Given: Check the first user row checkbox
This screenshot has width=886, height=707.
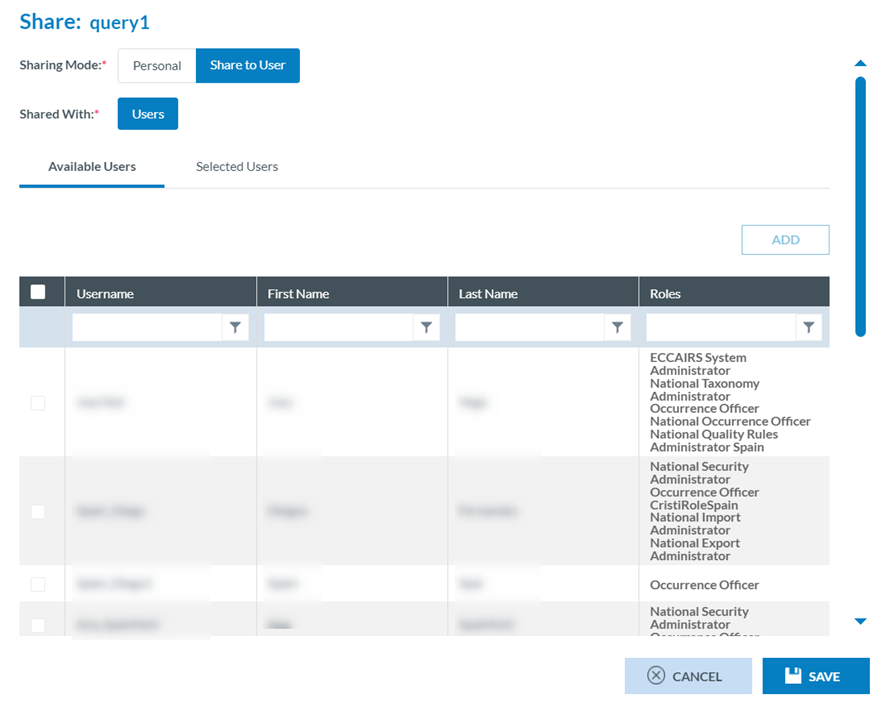Looking at the screenshot, I should [x=38, y=403].
